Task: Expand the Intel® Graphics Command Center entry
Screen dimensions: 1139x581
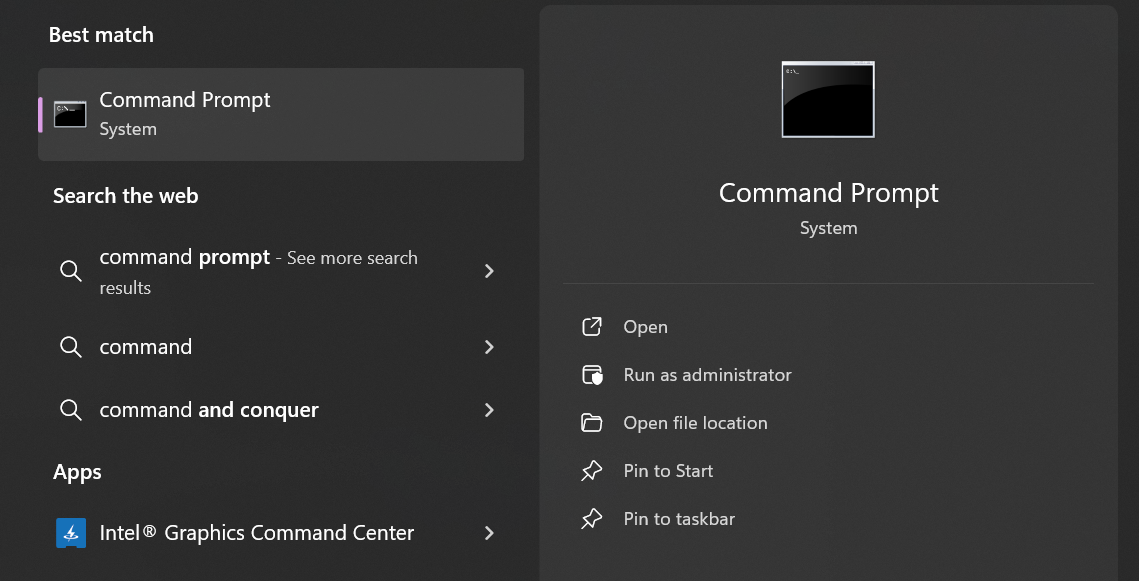Action: click(x=489, y=533)
